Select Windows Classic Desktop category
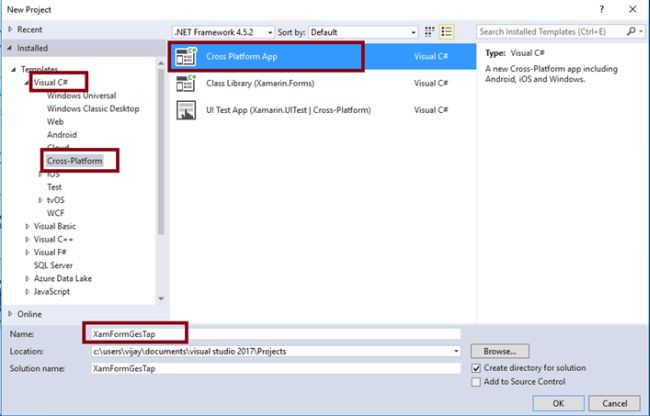Screen dimensions: 650x416 coord(93,109)
